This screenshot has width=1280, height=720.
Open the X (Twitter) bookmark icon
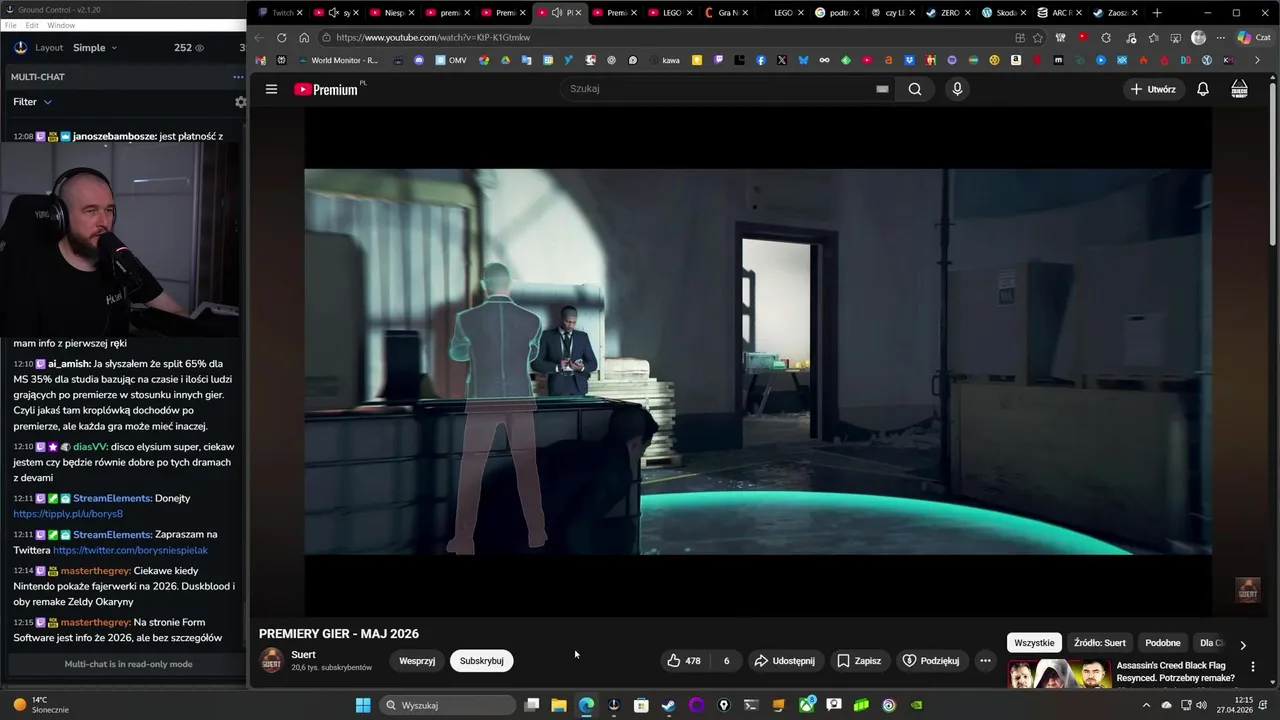(x=781, y=60)
